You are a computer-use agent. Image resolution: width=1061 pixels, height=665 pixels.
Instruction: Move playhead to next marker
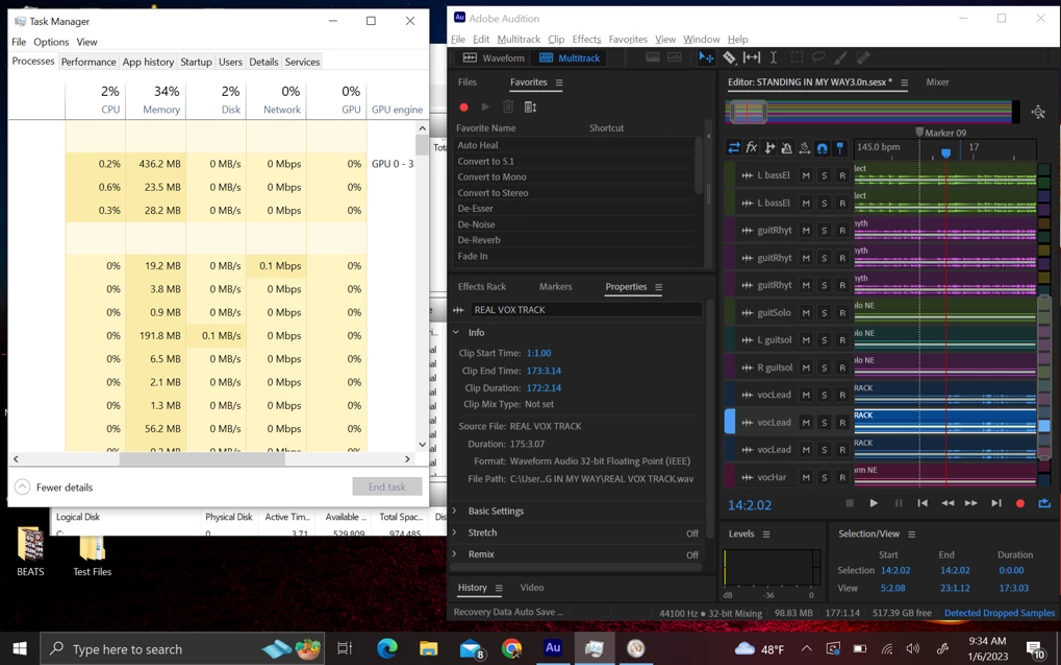coord(996,503)
